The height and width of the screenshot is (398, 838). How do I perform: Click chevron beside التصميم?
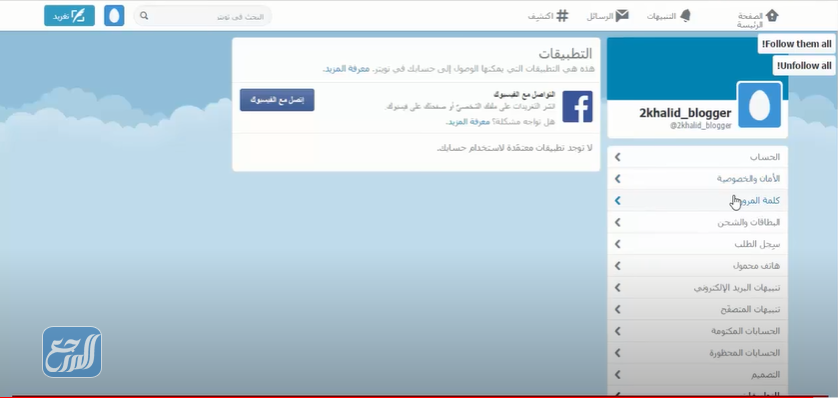click(x=617, y=374)
